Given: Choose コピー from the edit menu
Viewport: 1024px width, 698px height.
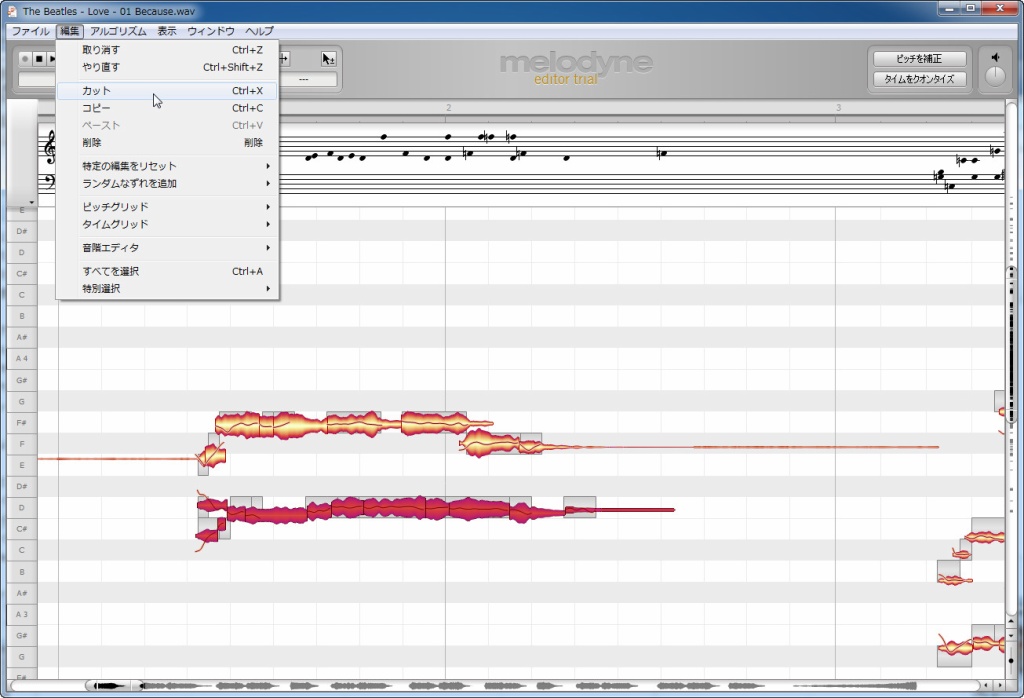Looking at the screenshot, I should click(x=168, y=108).
